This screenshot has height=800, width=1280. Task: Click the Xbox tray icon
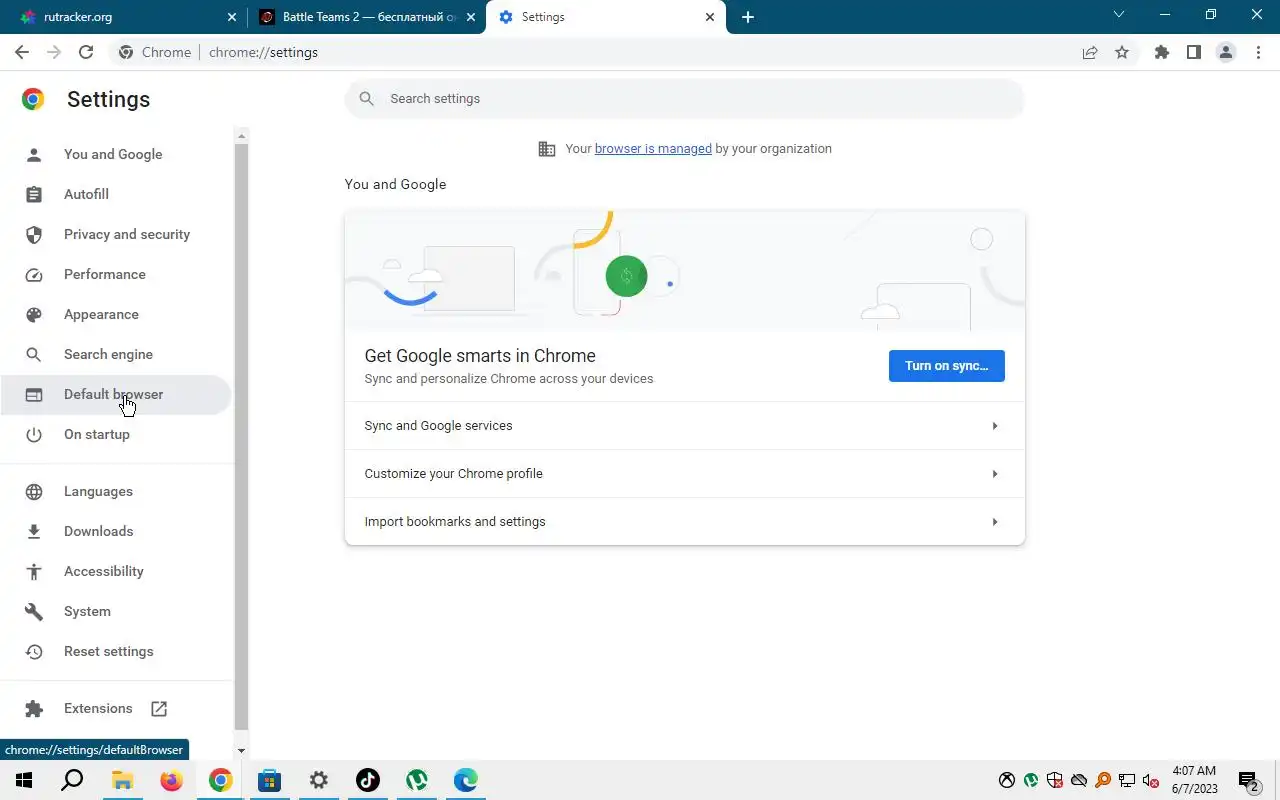[x=1007, y=780]
